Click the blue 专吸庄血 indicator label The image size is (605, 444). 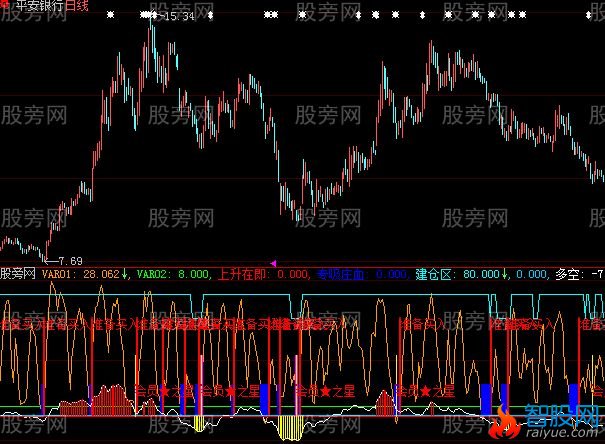(x=340, y=274)
